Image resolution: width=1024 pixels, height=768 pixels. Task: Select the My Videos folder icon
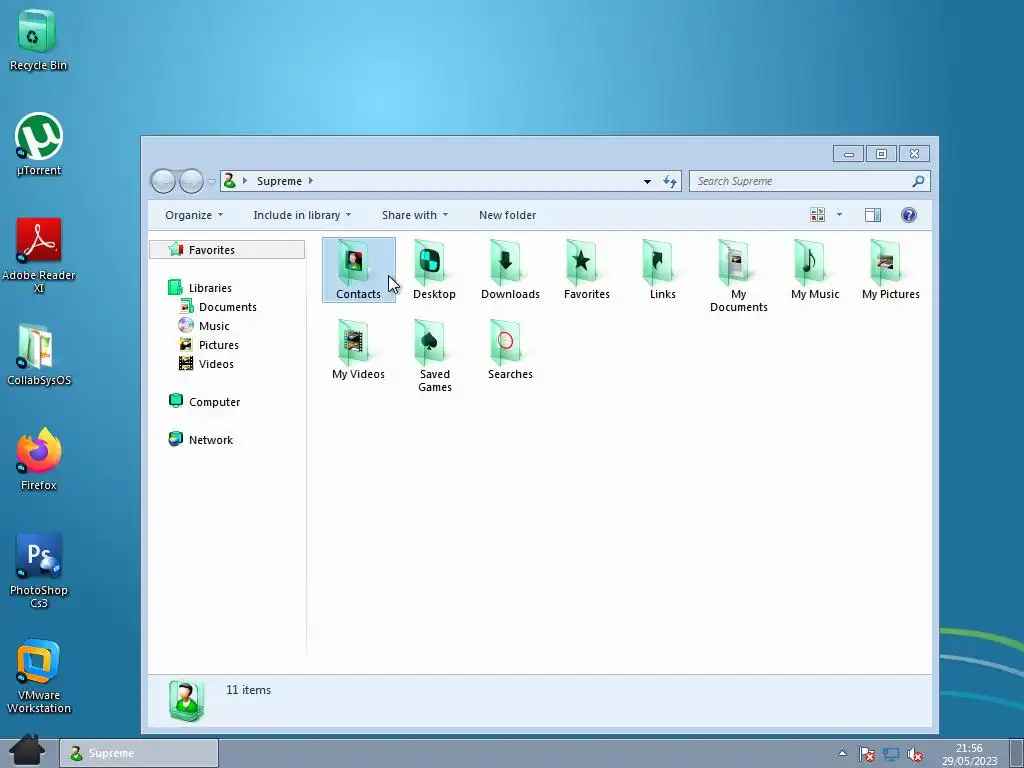pos(358,349)
